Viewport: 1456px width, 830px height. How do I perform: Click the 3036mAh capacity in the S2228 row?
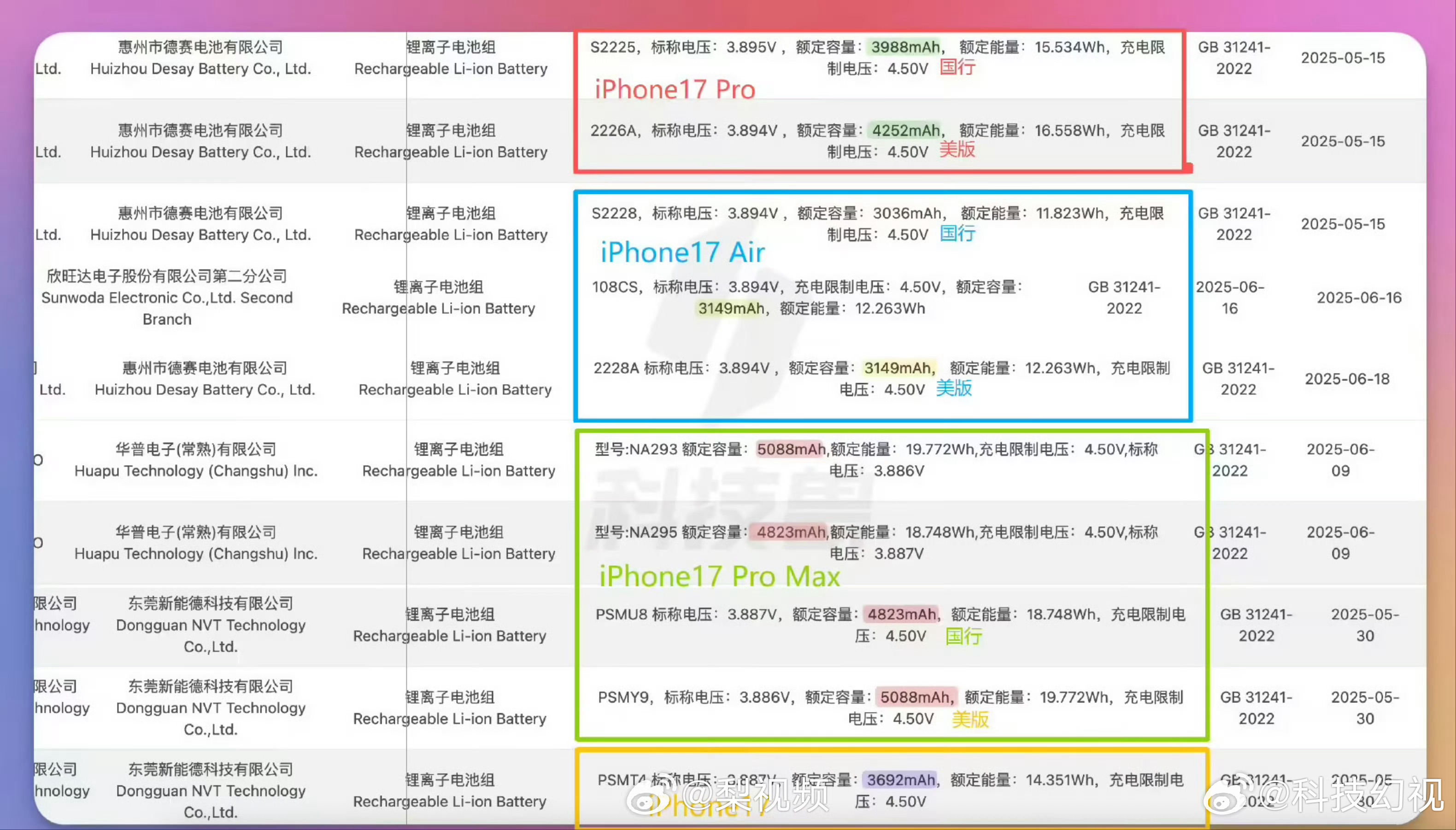[908, 213]
